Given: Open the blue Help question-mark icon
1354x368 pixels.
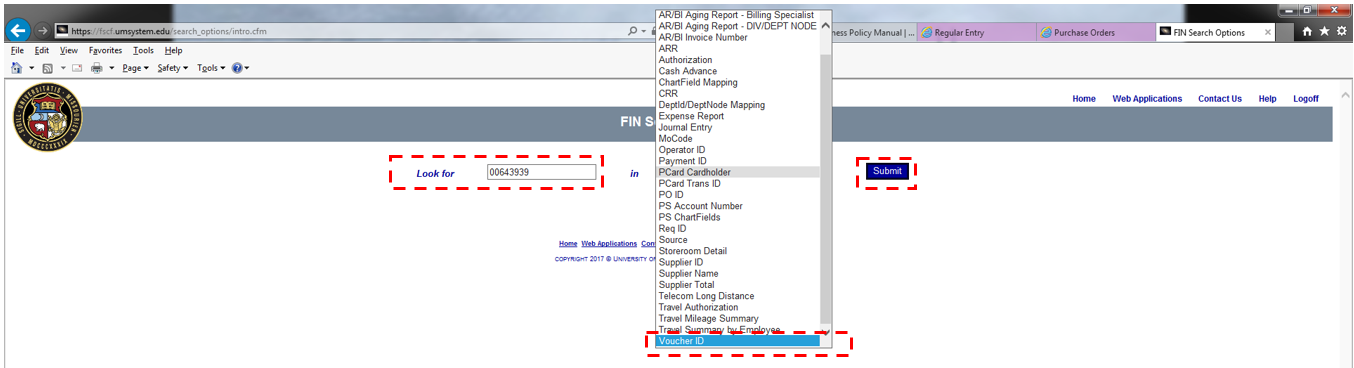Looking at the screenshot, I should tap(237, 68).
